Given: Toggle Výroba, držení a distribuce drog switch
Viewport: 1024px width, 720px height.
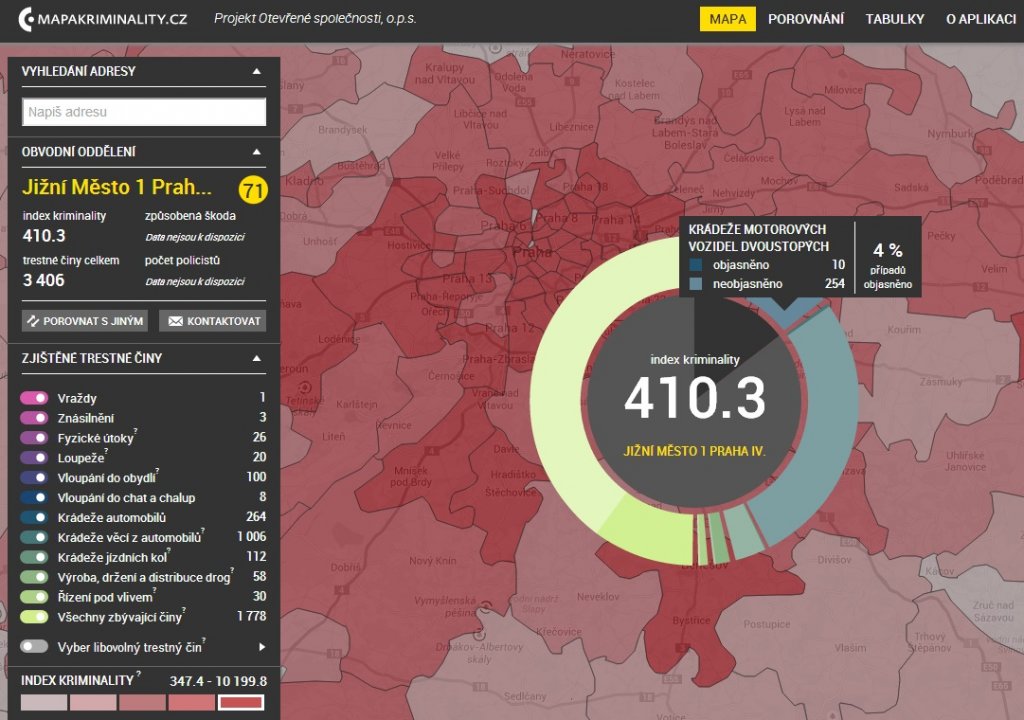Looking at the screenshot, I should point(34,577).
